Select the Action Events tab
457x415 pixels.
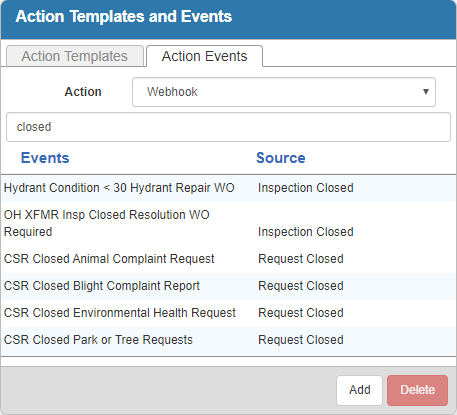click(x=204, y=56)
